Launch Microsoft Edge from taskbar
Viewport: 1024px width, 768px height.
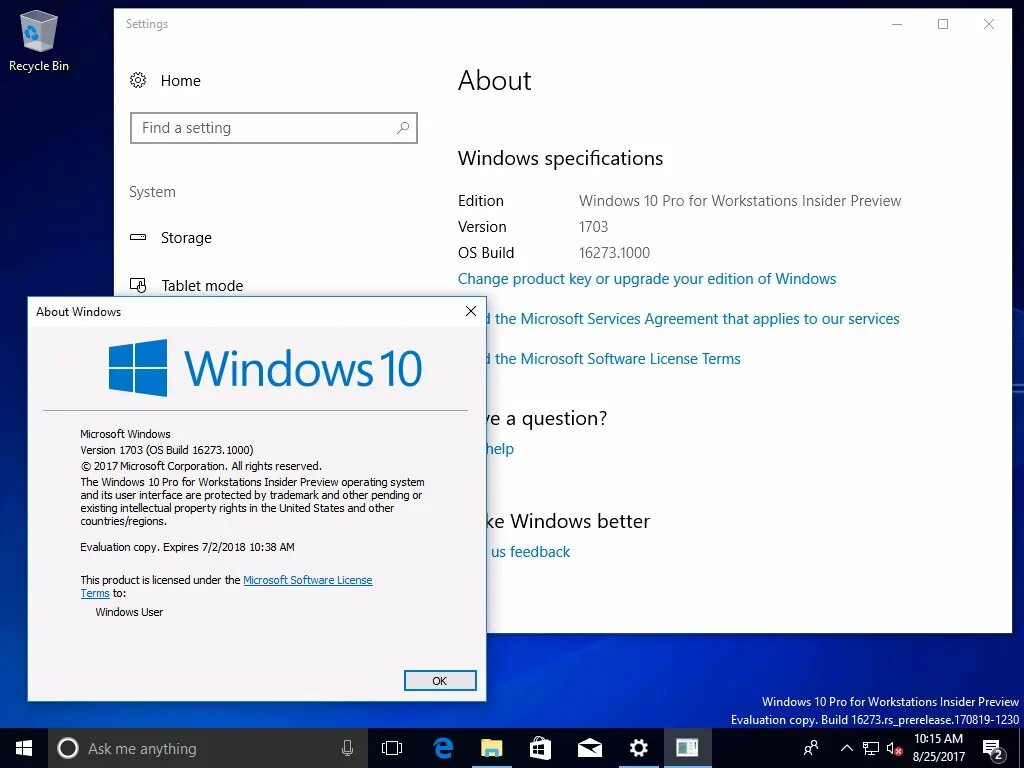coord(443,748)
